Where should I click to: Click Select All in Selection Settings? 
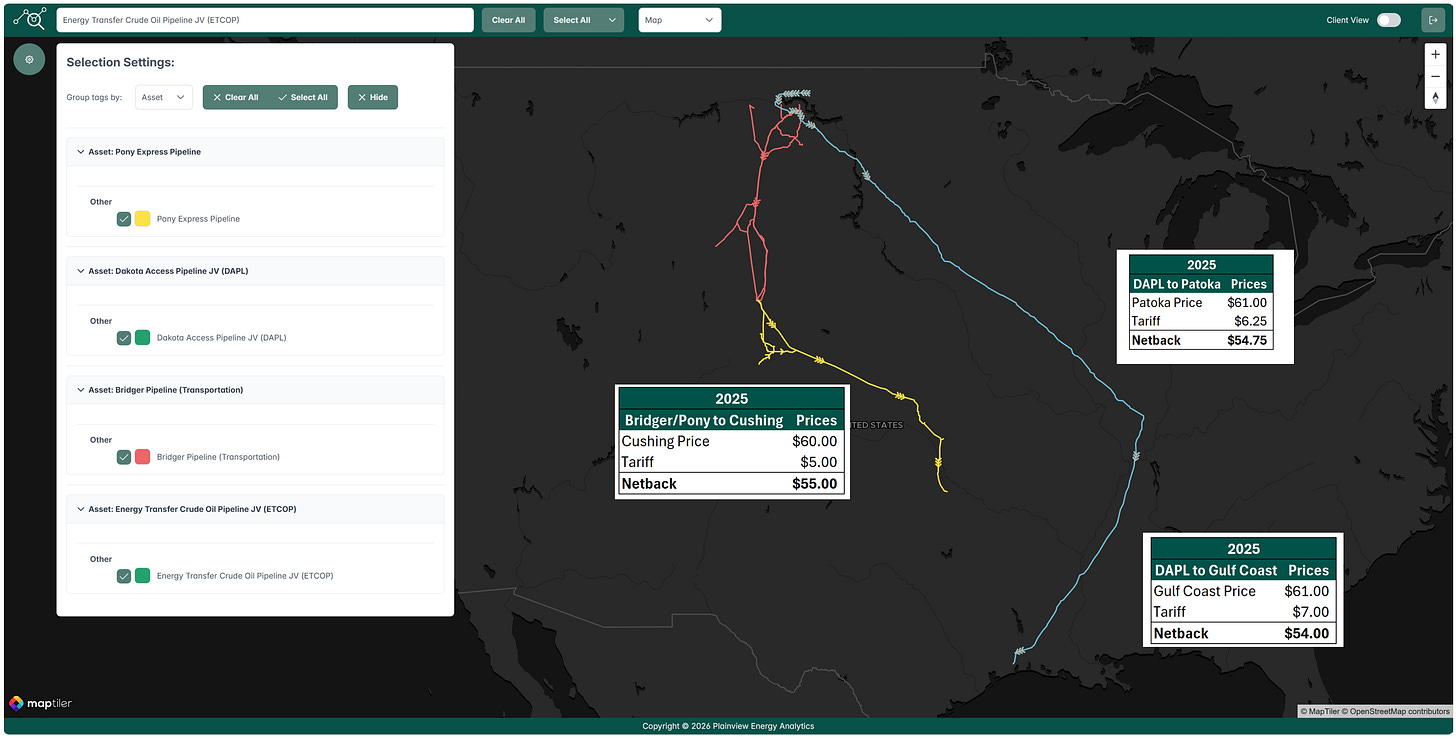[x=304, y=97]
